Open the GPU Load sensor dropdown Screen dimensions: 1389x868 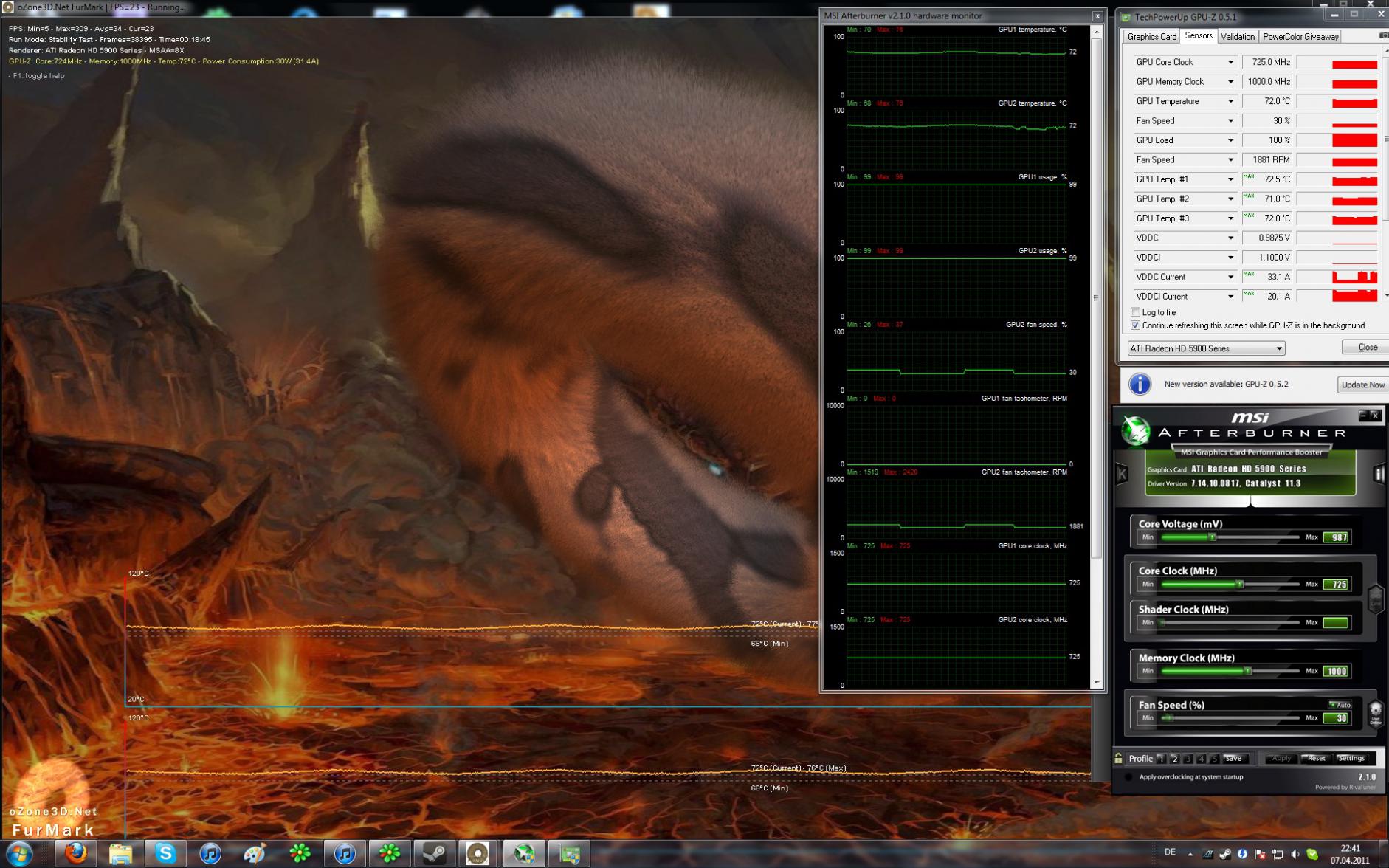(x=1230, y=140)
